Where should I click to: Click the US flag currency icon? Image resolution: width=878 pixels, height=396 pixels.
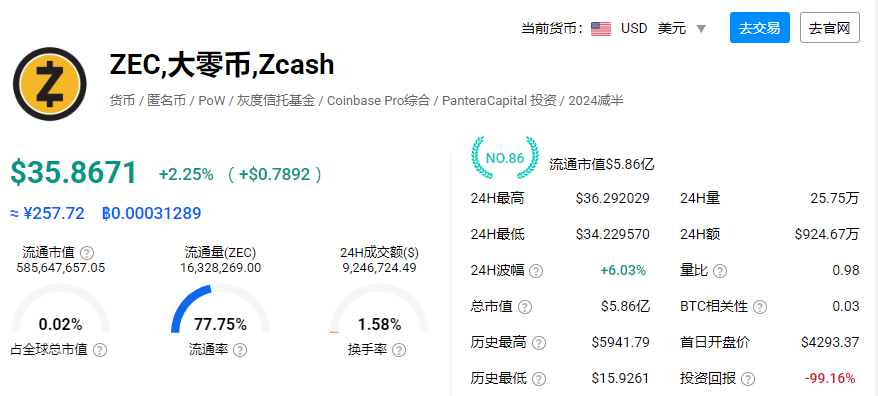(601, 29)
